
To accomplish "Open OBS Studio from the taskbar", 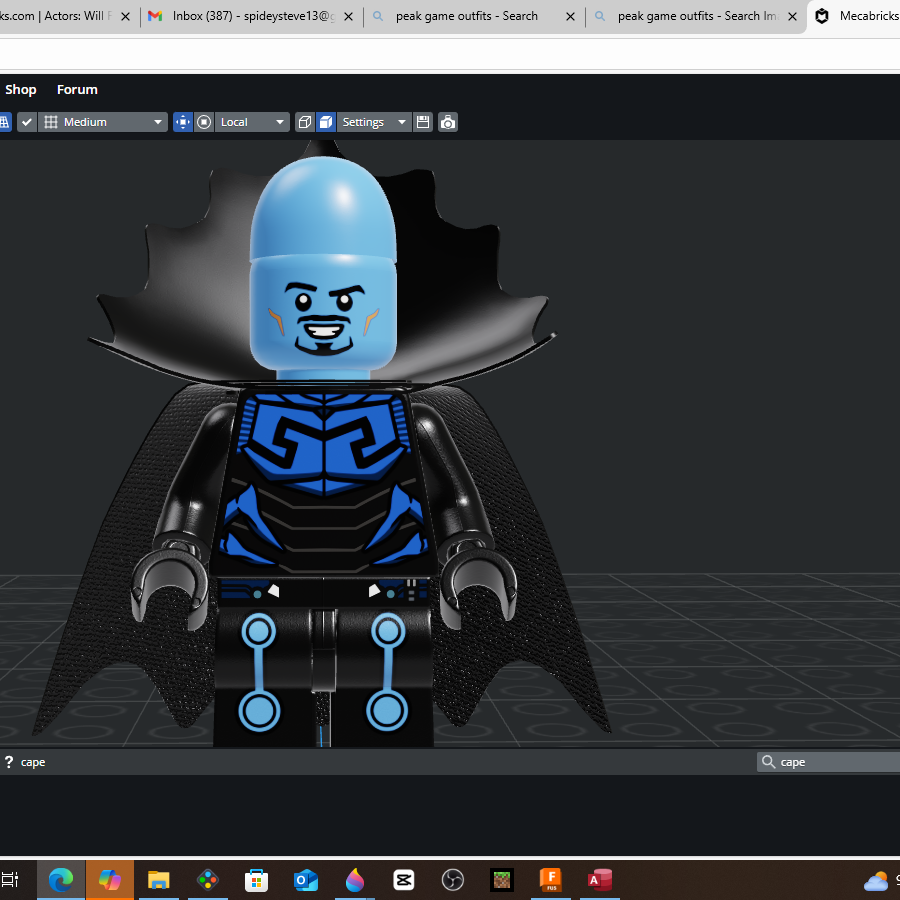I will [x=453, y=879].
